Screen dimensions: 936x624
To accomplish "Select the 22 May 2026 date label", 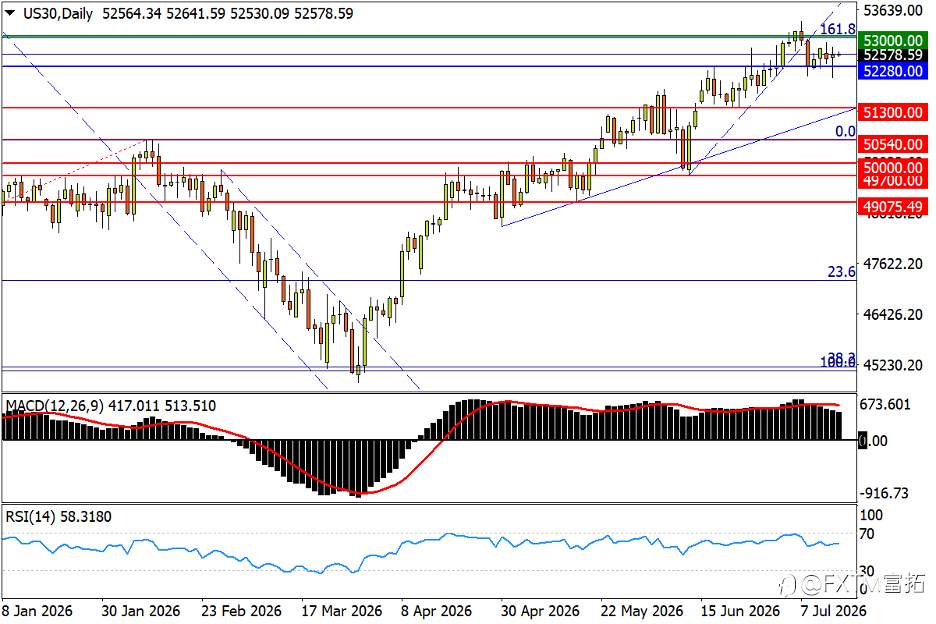I will (642, 611).
